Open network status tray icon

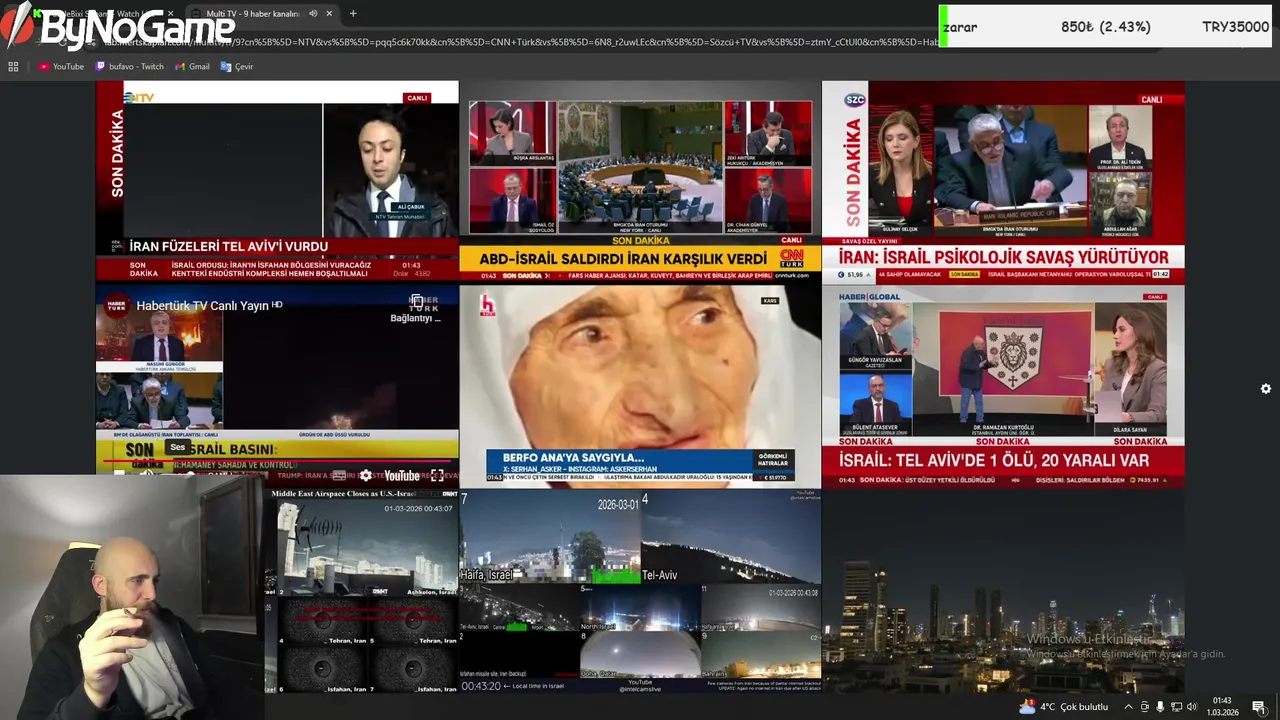click(x=1176, y=707)
